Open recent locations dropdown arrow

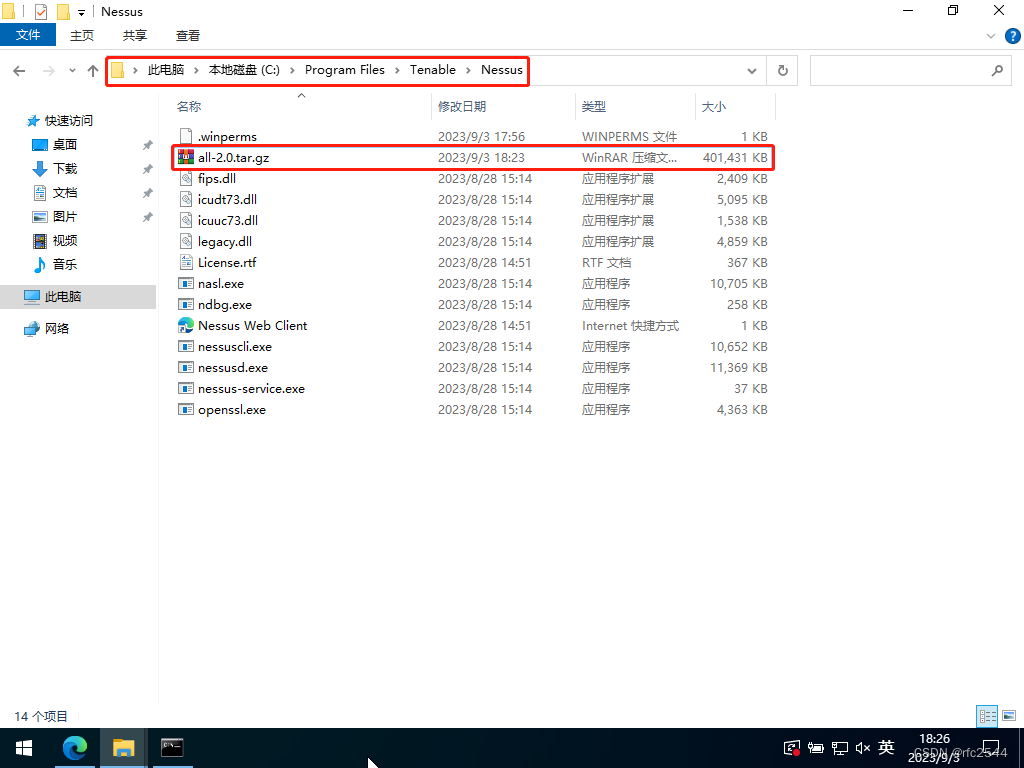coord(72,71)
